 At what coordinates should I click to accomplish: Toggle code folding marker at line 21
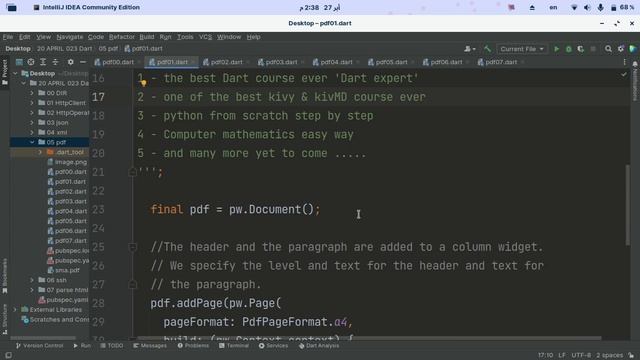pyautogui.click(x=132, y=172)
